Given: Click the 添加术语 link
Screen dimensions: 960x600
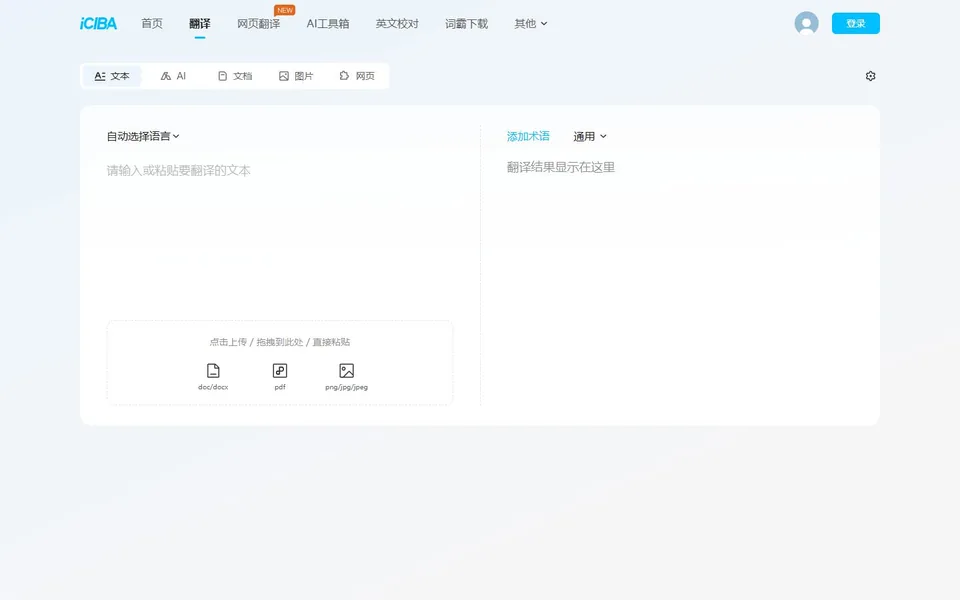Looking at the screenshot, I should click(528, 136).
